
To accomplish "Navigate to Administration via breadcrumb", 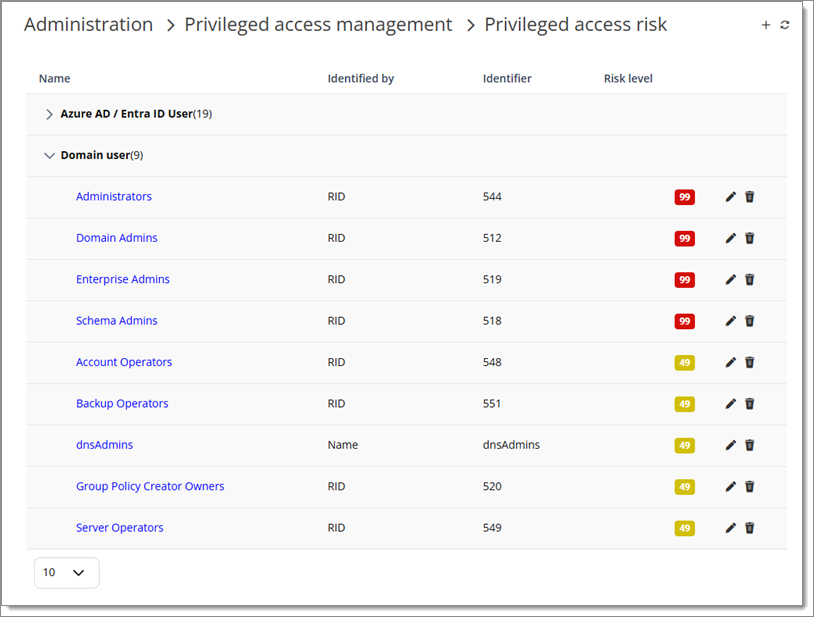I will click(88, 24).
